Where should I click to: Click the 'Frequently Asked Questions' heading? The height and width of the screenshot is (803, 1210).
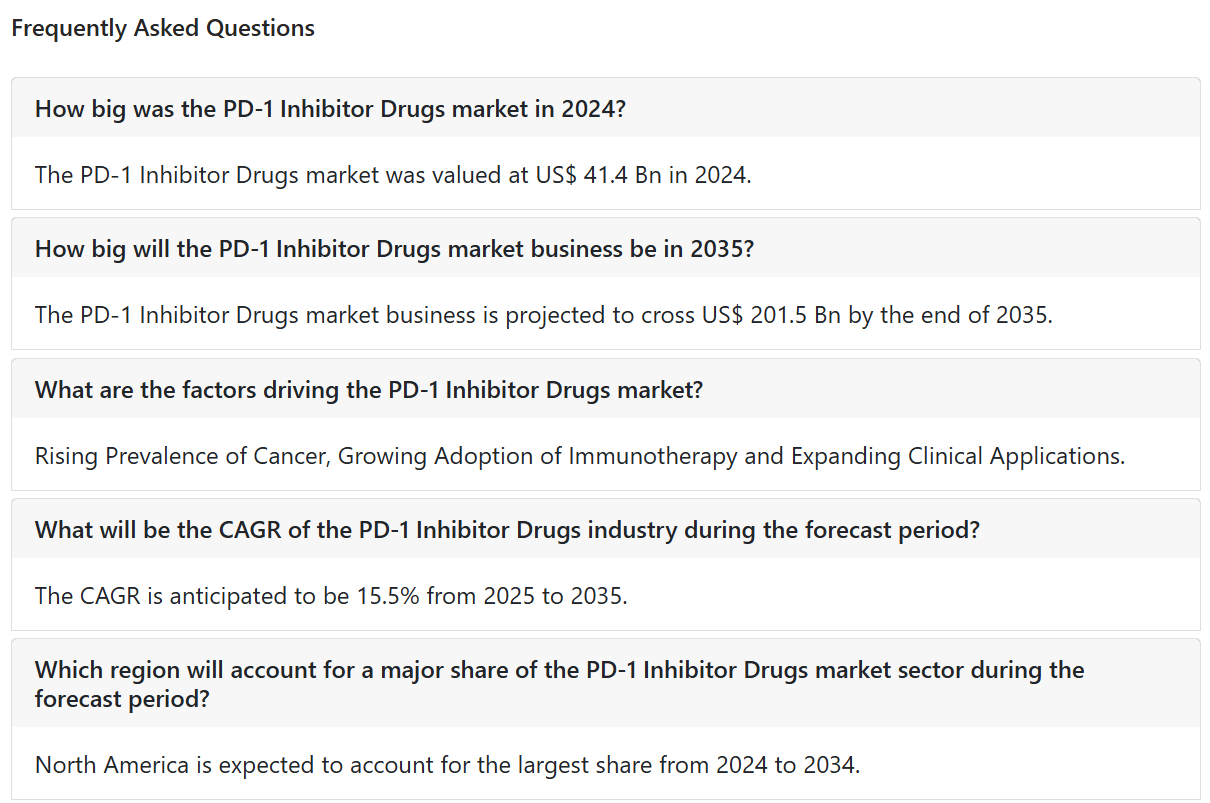click(163, 28)
